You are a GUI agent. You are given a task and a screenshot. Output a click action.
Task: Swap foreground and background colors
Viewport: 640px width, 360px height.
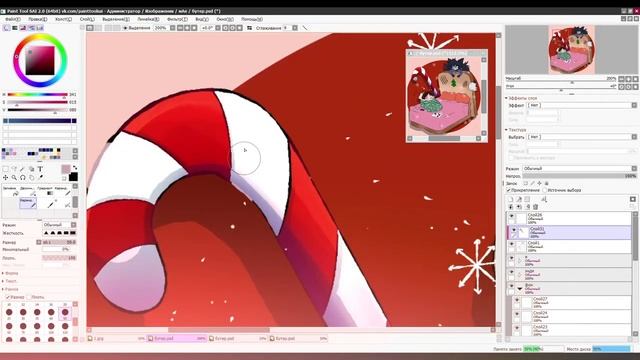75,168
